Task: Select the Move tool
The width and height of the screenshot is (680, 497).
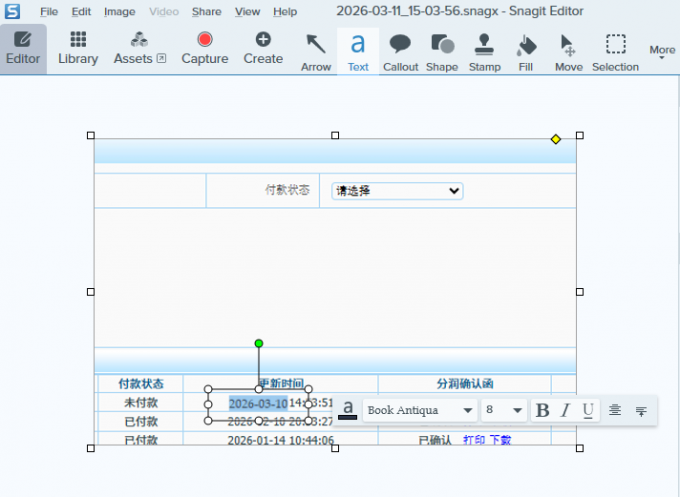Action: pos(569,52)
